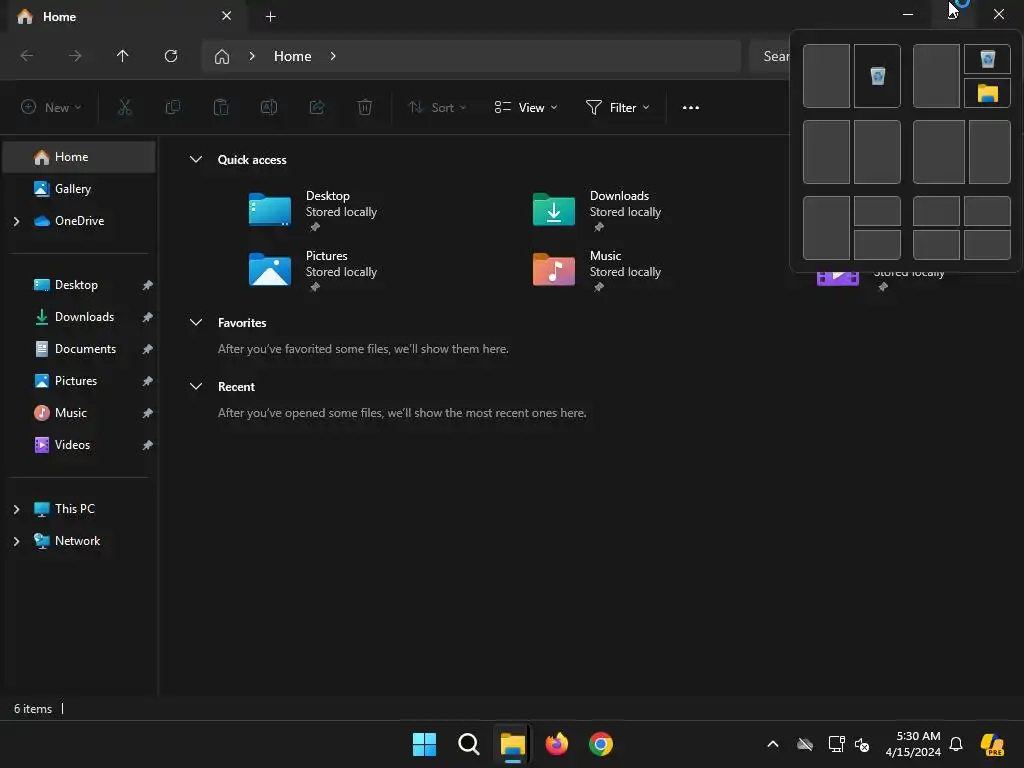Open notifications bell in system tray
This screenshot has height=768, width=1024.
tap(956, 744)
